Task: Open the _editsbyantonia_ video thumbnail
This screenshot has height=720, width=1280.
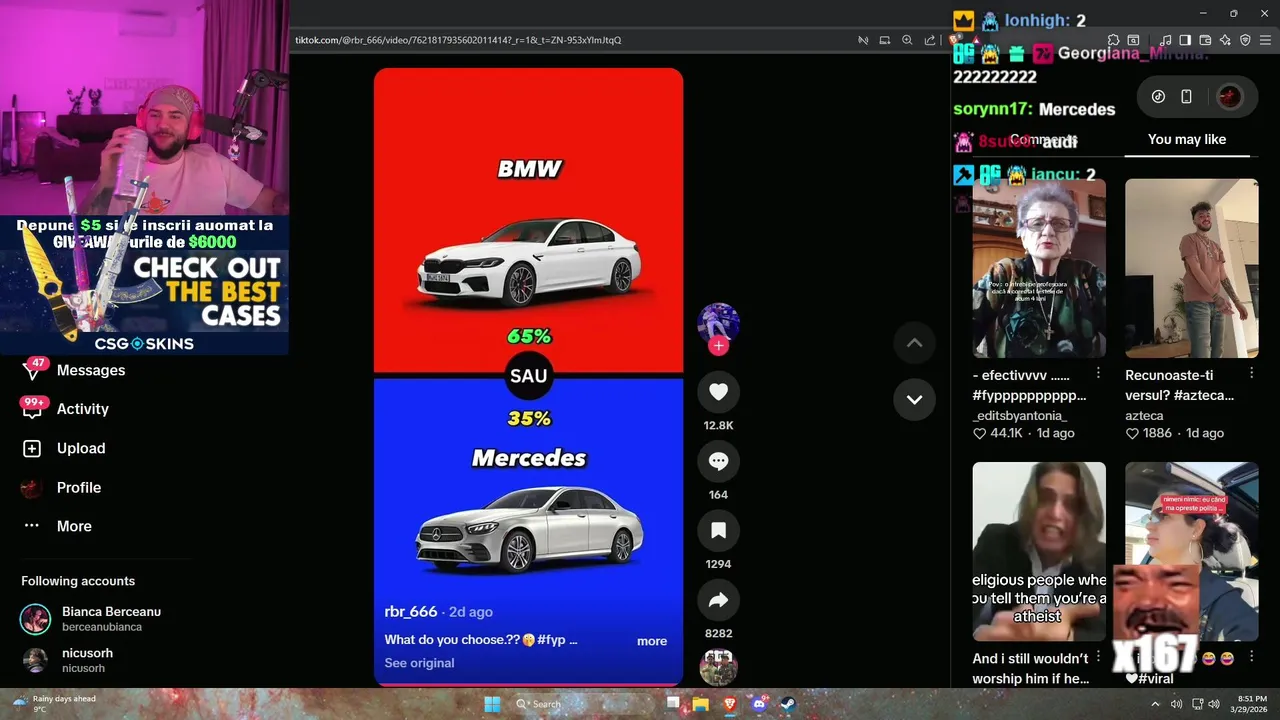Action: [x=1039, y=268]
